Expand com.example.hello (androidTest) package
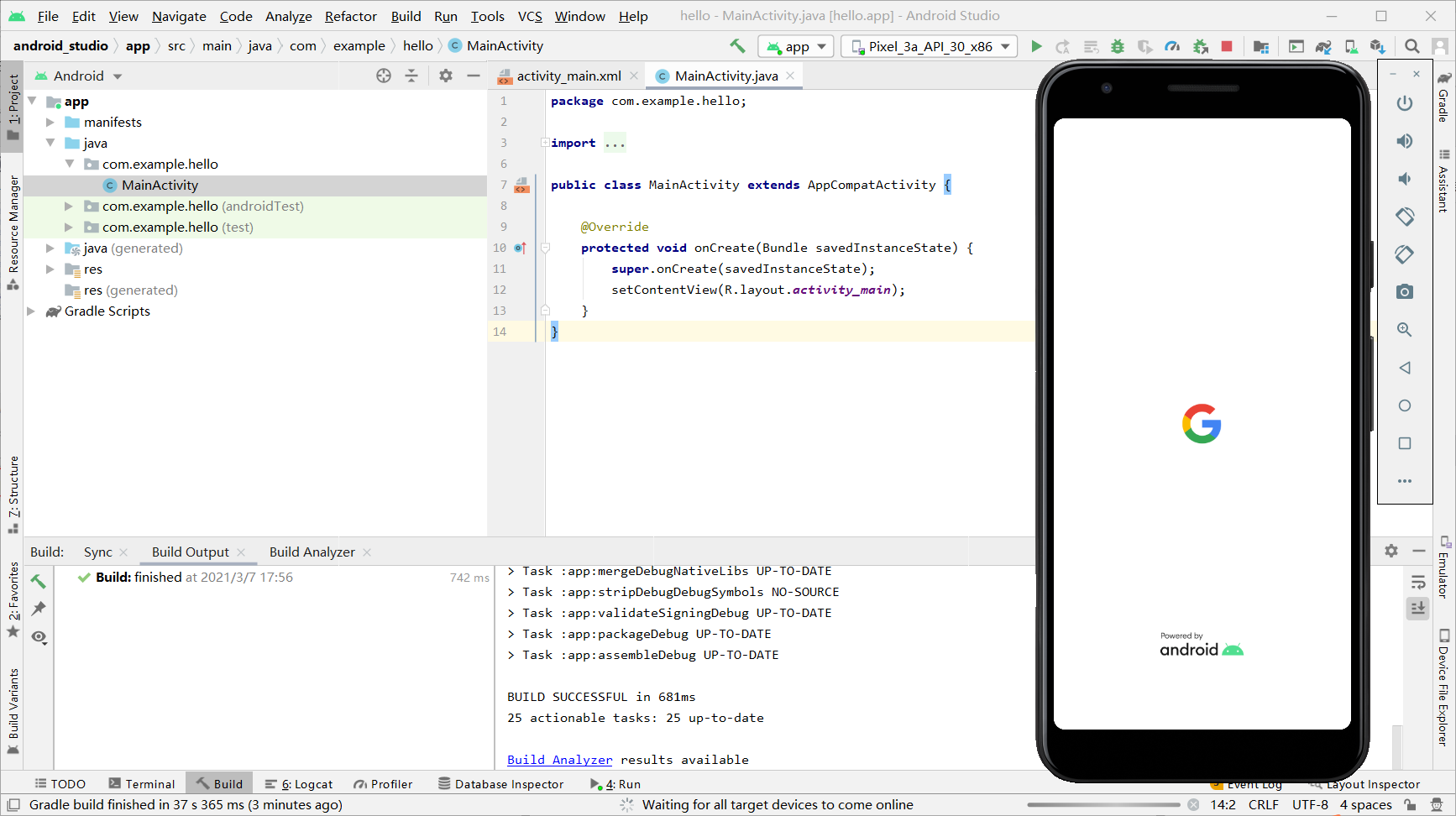 point(69,206)
